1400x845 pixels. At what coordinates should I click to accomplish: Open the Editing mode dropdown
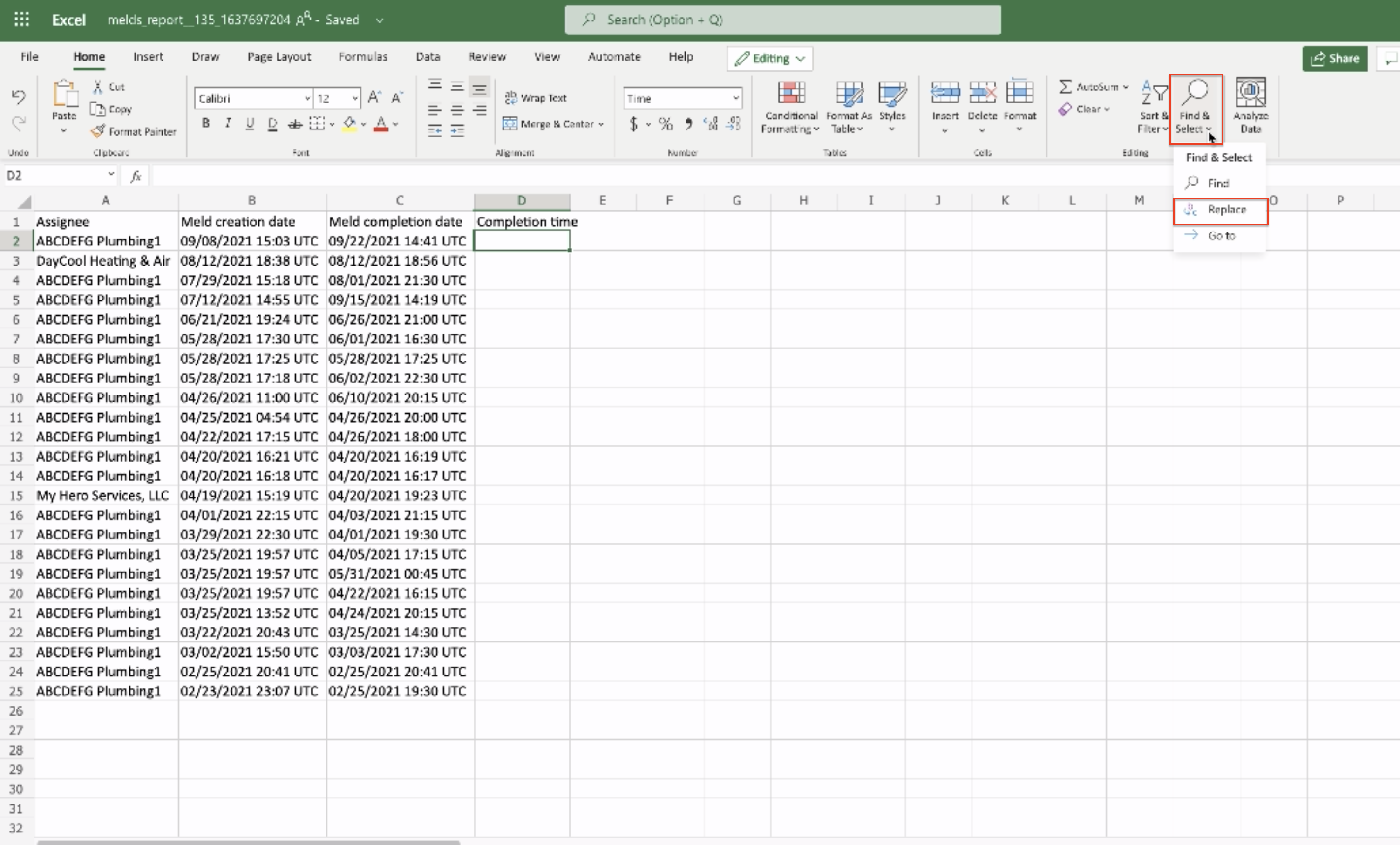click(x=770, y=59)
